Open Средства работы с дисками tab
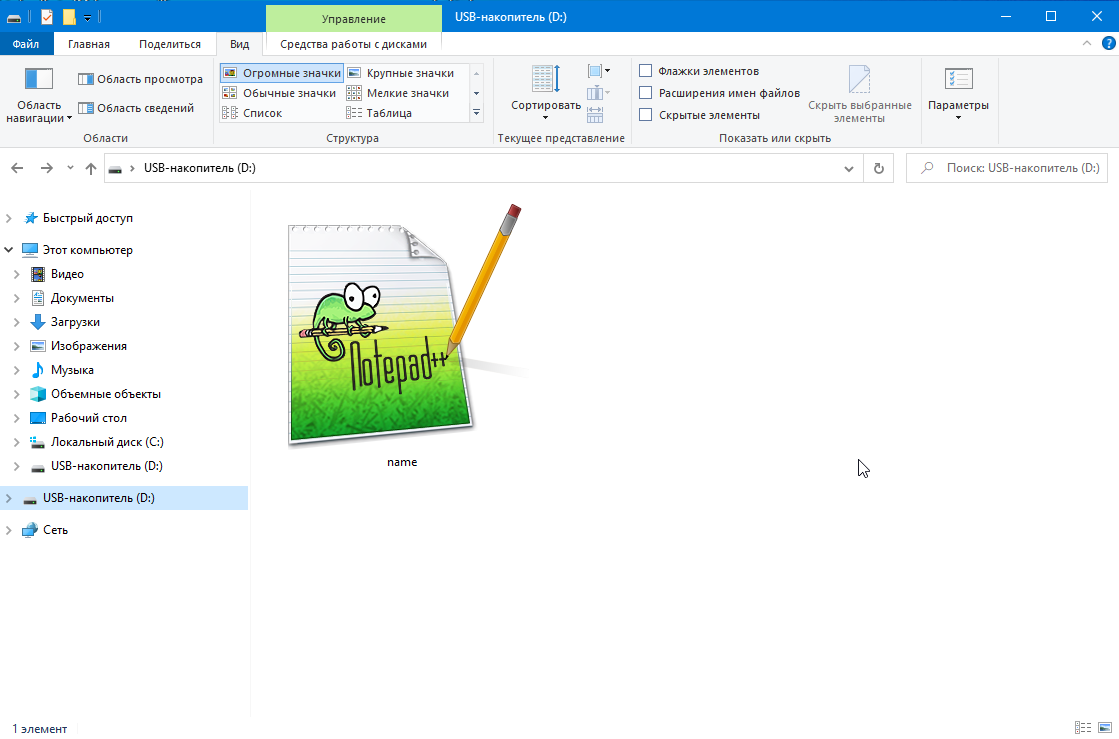1119x739 pixels. 353,44
